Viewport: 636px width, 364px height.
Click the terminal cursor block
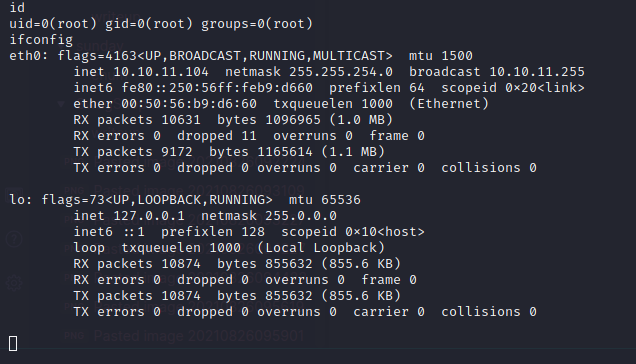(x=13, y=344)
